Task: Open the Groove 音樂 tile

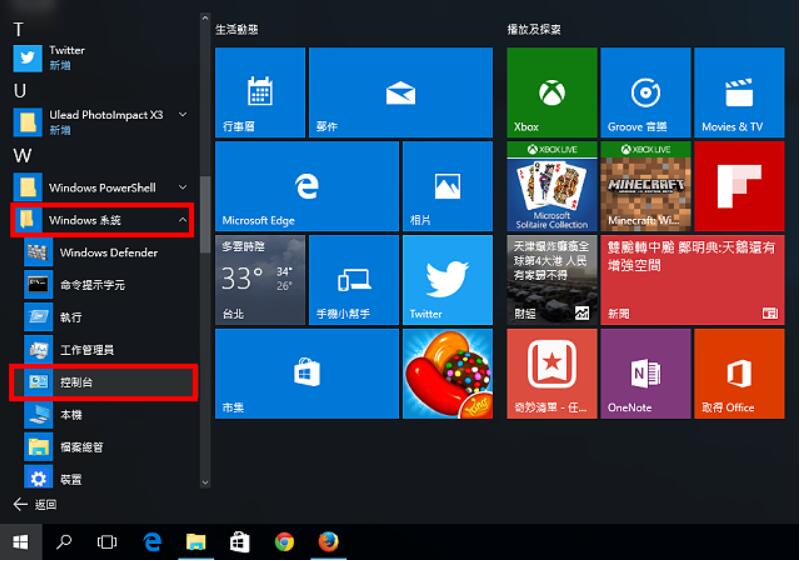Action: click(645, 93)
